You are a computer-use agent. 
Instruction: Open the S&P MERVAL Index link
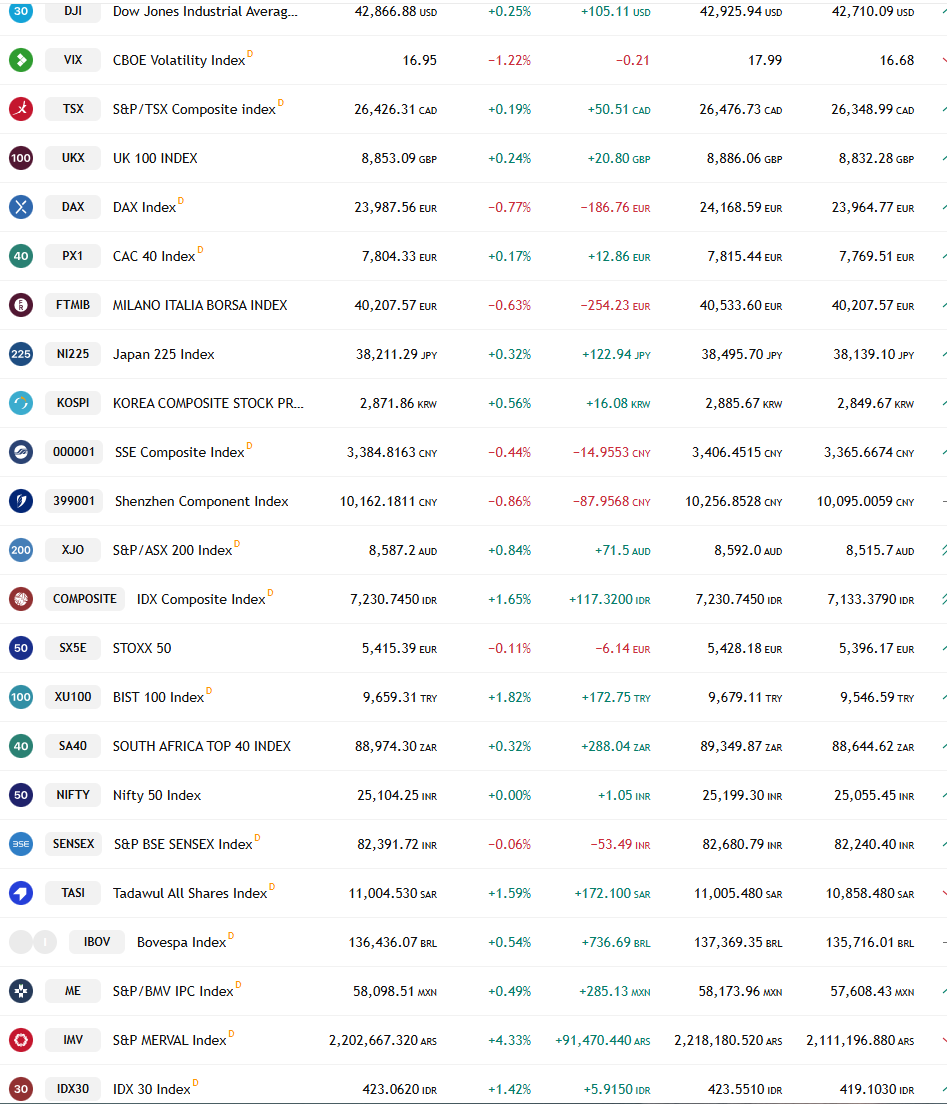[x=170, y=1041]
